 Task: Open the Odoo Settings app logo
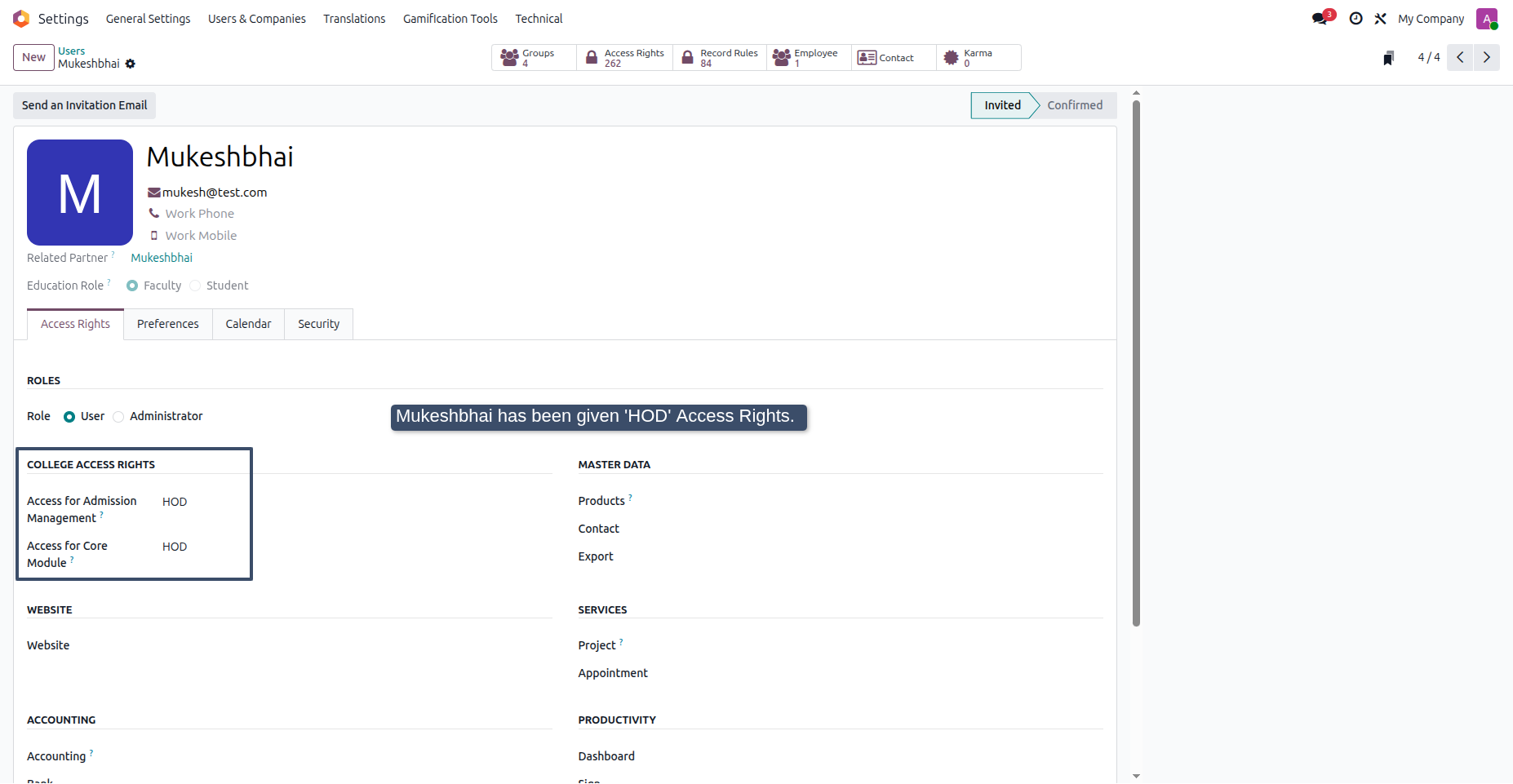coord(21,19)
